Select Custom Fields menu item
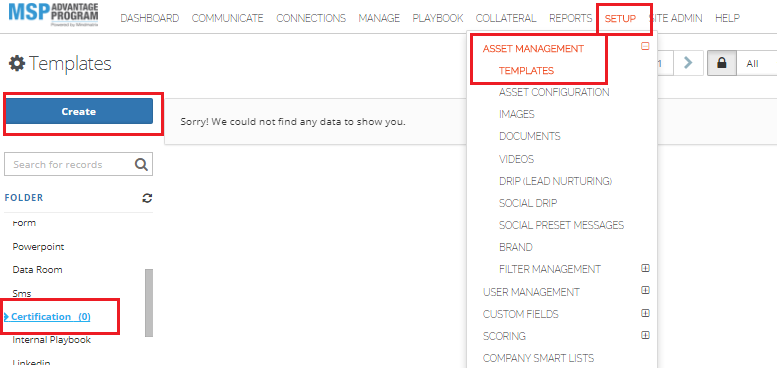The width and height of the screenshot is (782, 368). pos(521,314)
